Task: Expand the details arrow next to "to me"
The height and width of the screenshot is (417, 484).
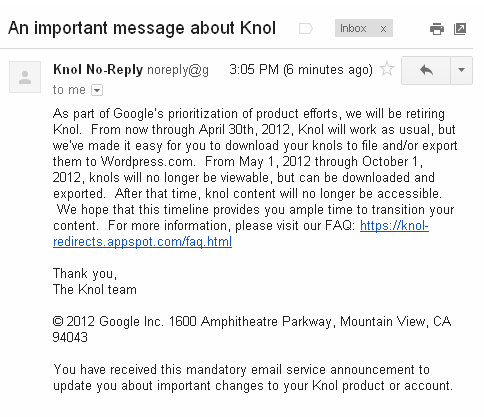Action: 97,90
